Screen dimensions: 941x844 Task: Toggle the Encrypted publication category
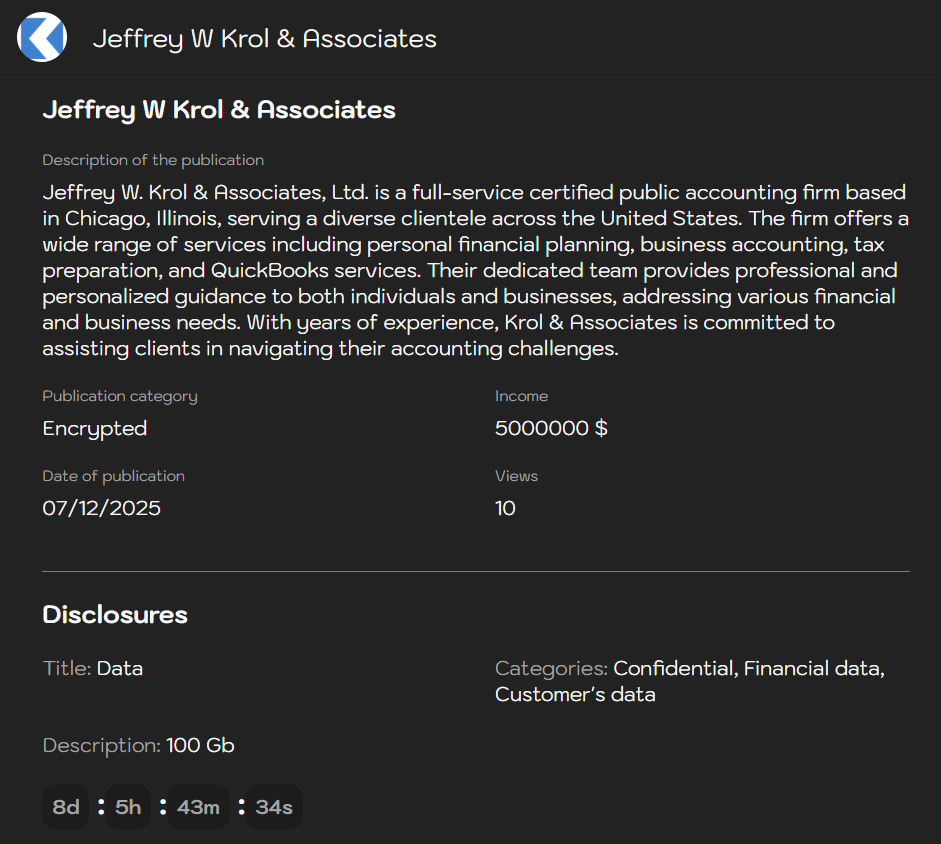pos(95,428)
